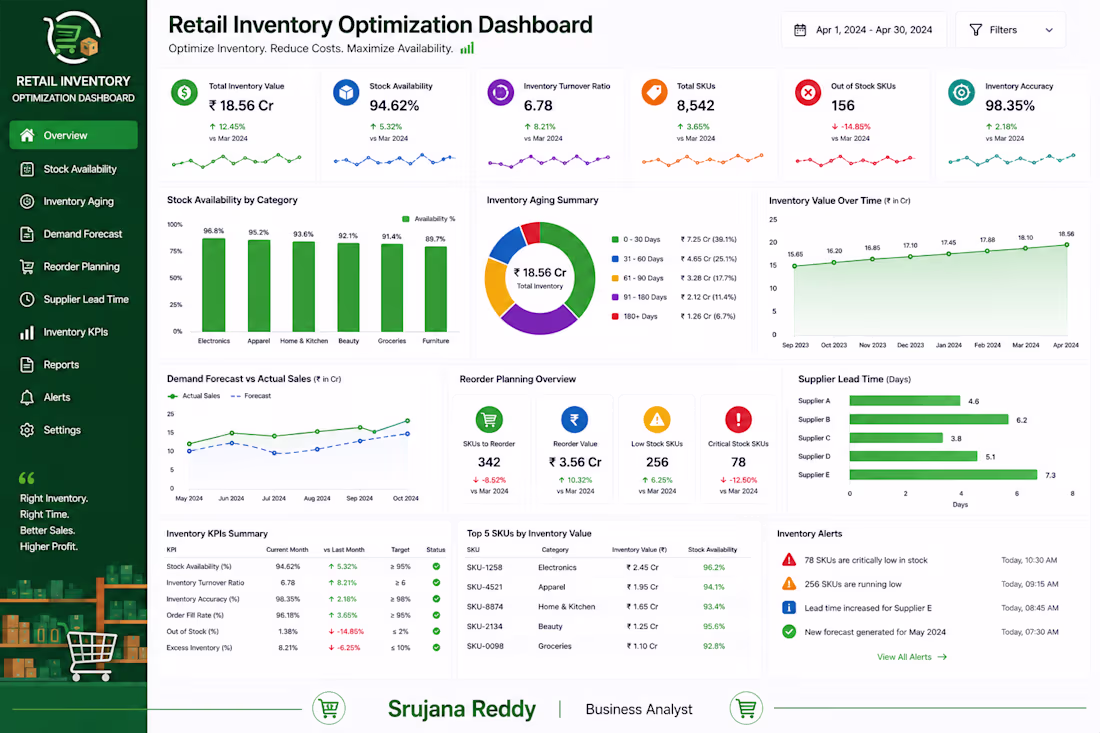Open the Apr 1 - Apr 30, 2024 date picker

coord(864,30)
